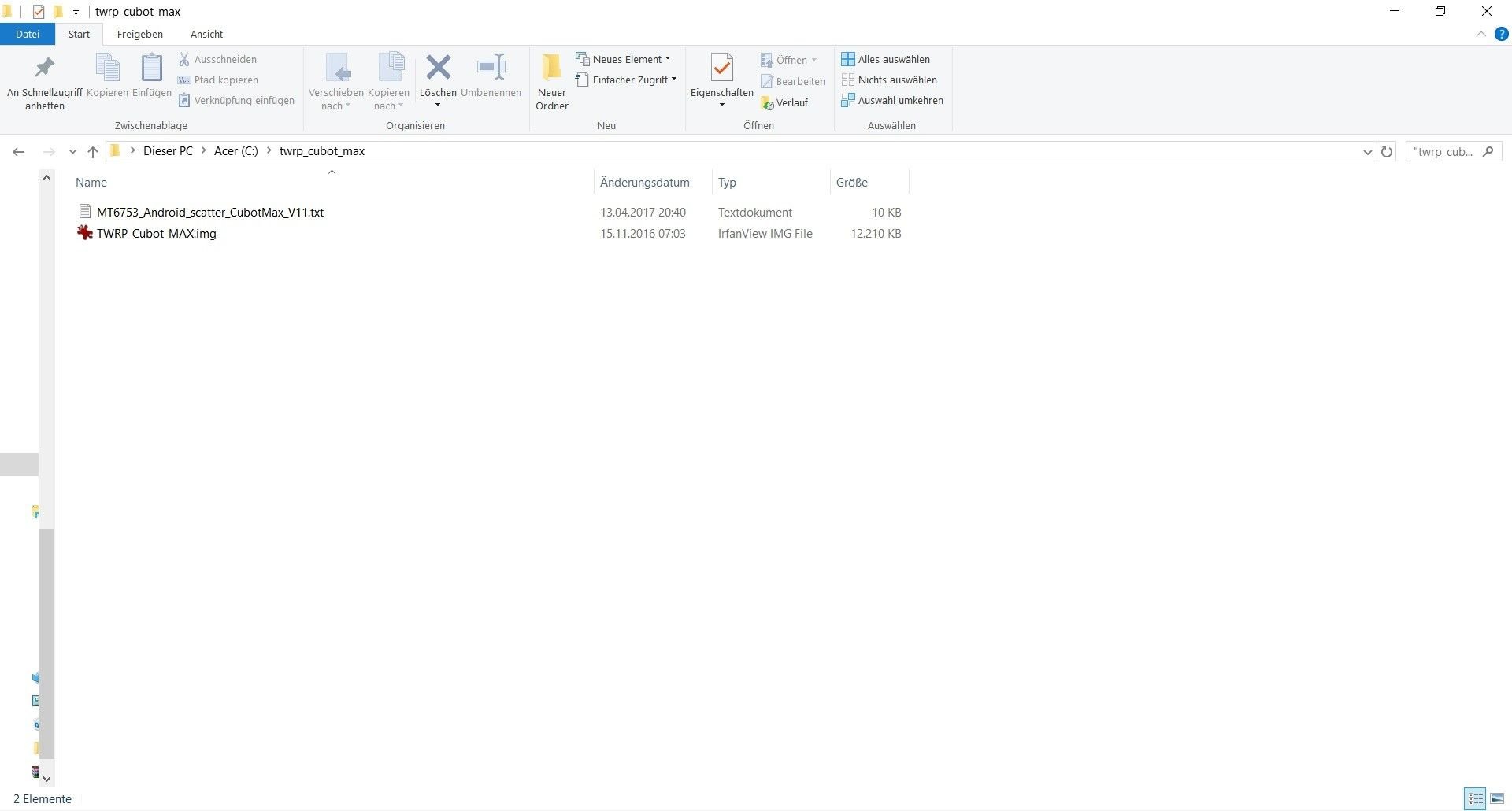This screenshot has height=811, width=1512.
Task: Open the Datei menu tab
Action: [x=28, y=34]
